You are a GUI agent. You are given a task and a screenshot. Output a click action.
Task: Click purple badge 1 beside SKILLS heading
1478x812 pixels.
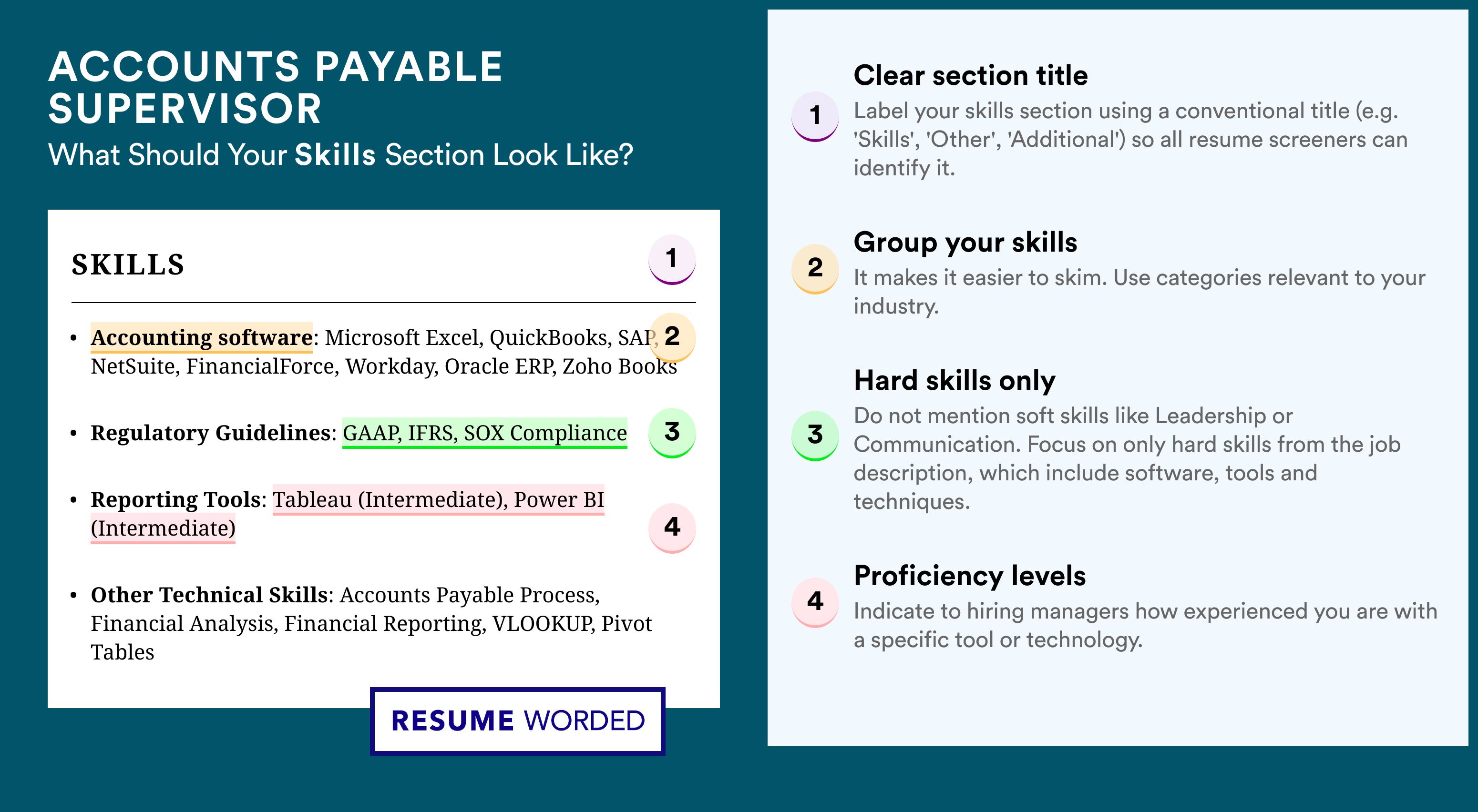coord(672,259)
